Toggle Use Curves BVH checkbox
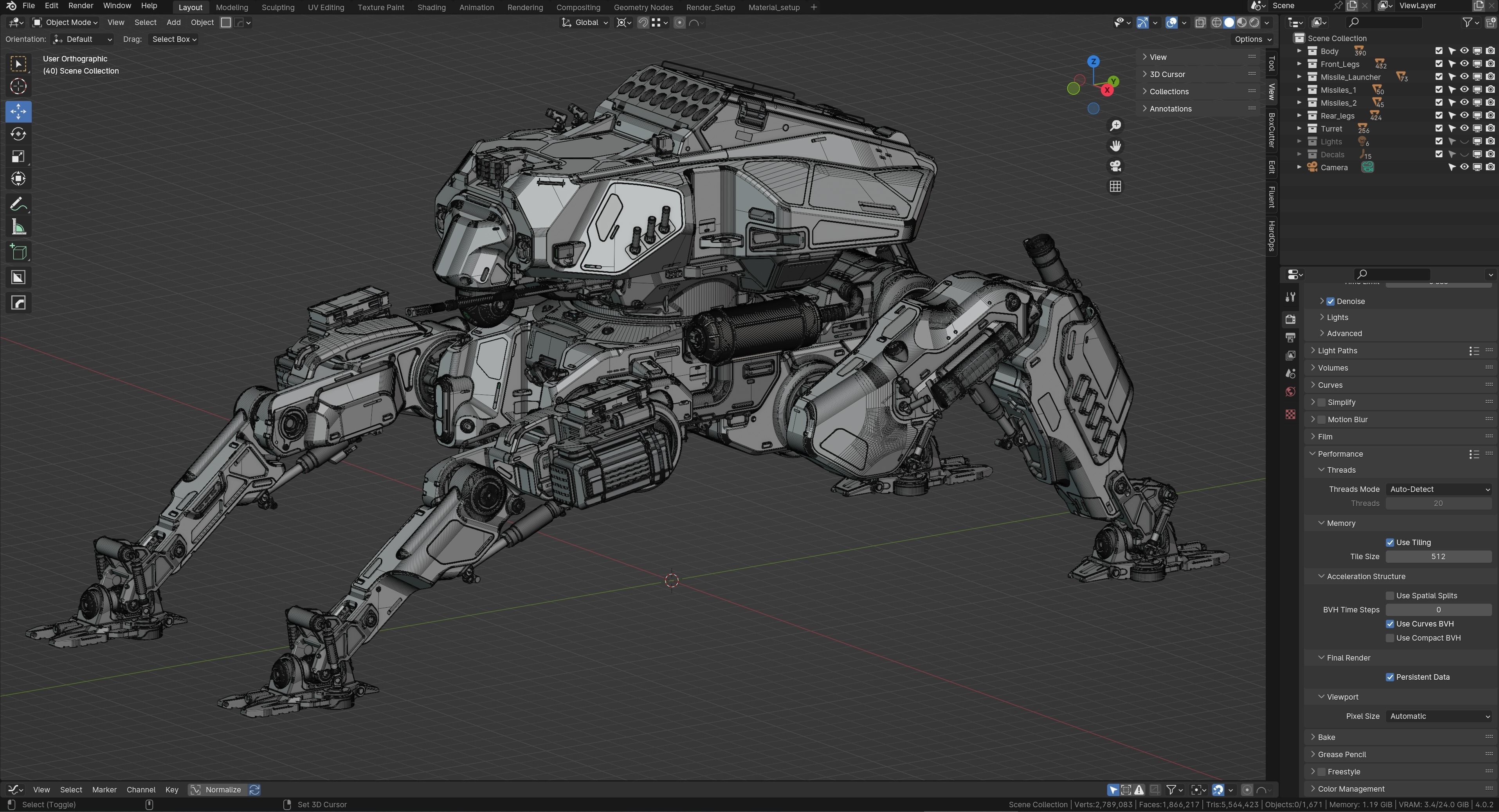The height and width of the screenshot is (812, 1499). point(1389,624)
